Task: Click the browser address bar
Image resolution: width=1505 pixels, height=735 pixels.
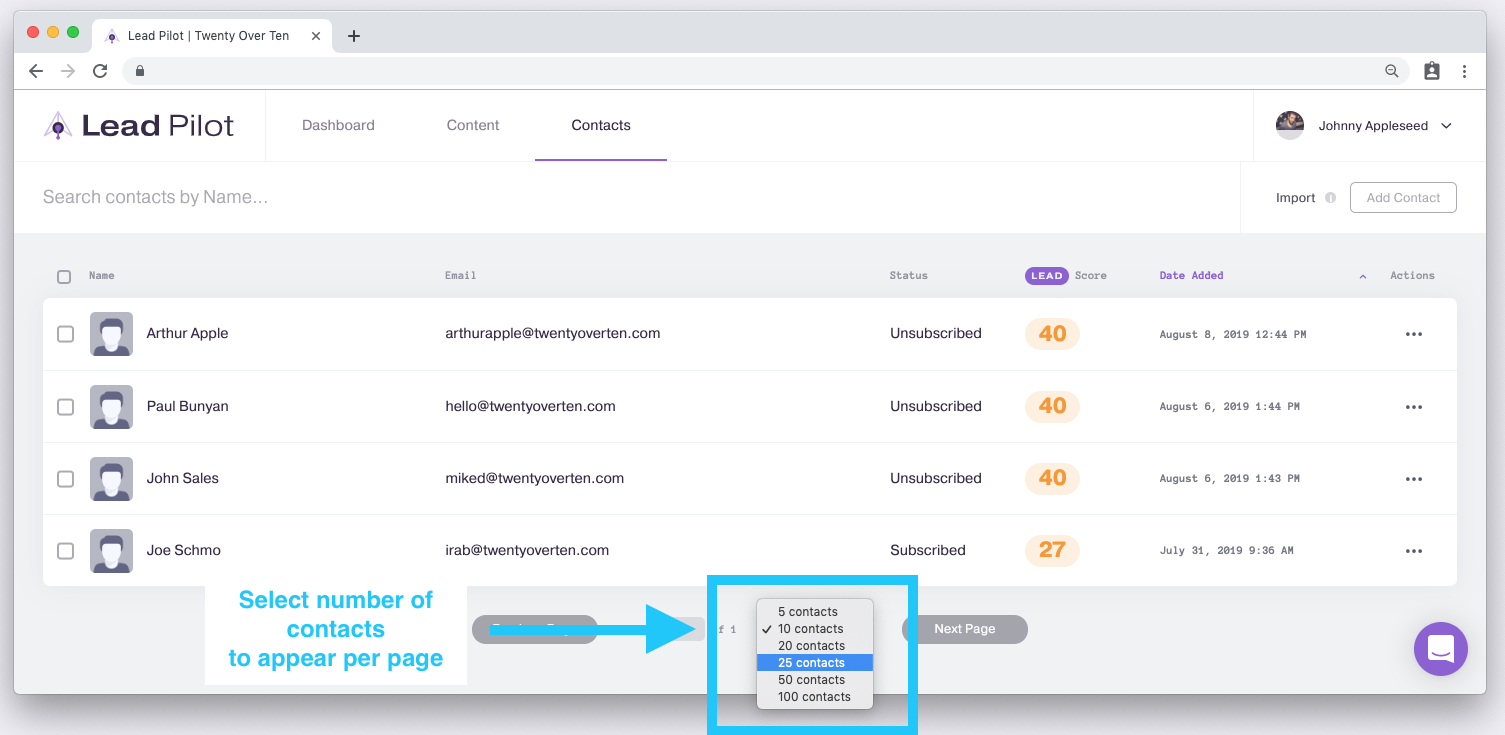Action: coord(765,71)
